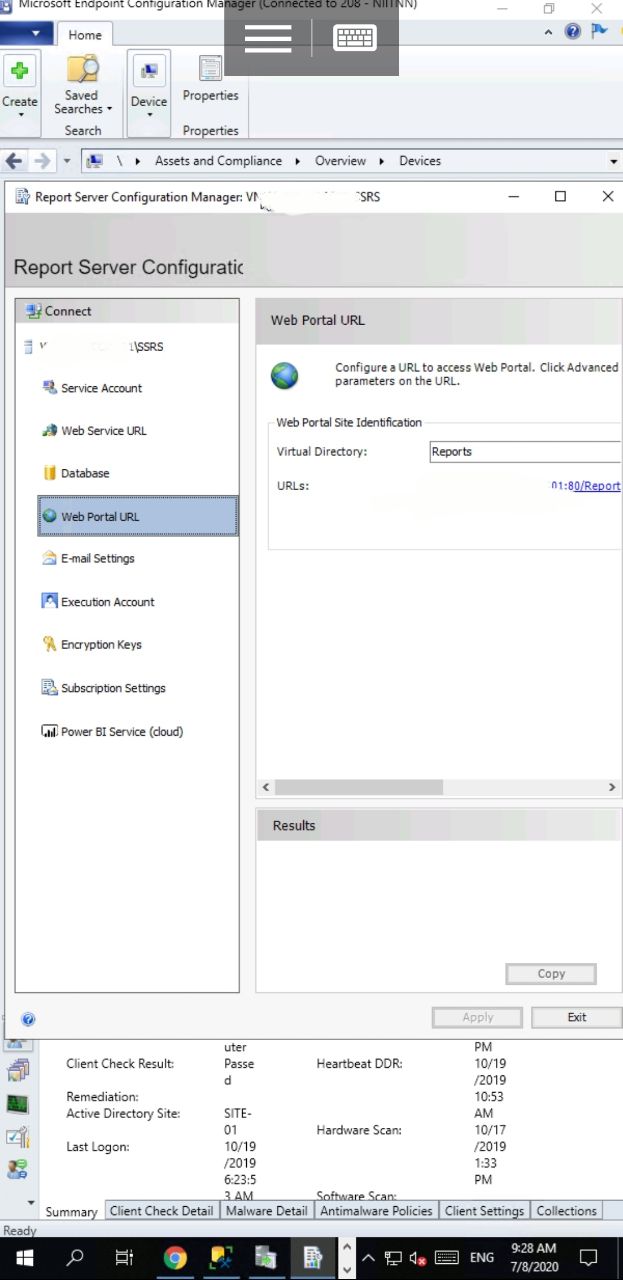The image size is (623, 1280).
Task: Select the SSRS server instance node
Action: click(x=95, y=347)
